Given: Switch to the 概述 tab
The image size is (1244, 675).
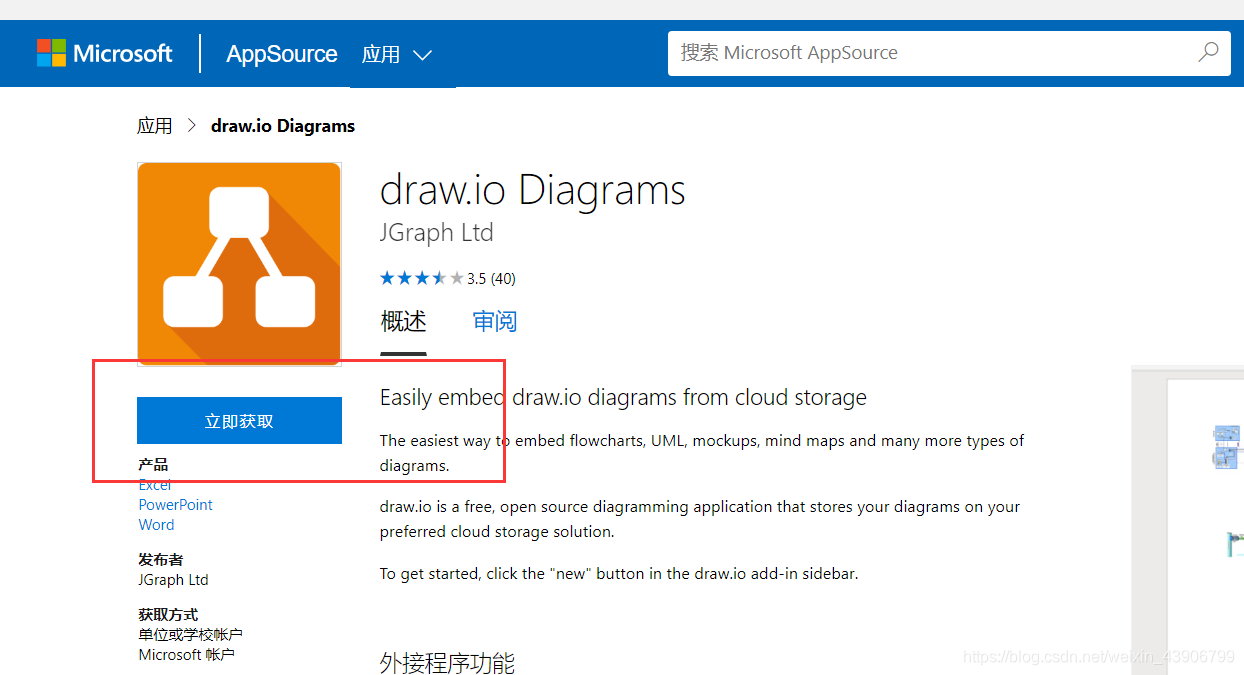Looking at the screenshot, I should pyautogui.click(x=404, y=322).
